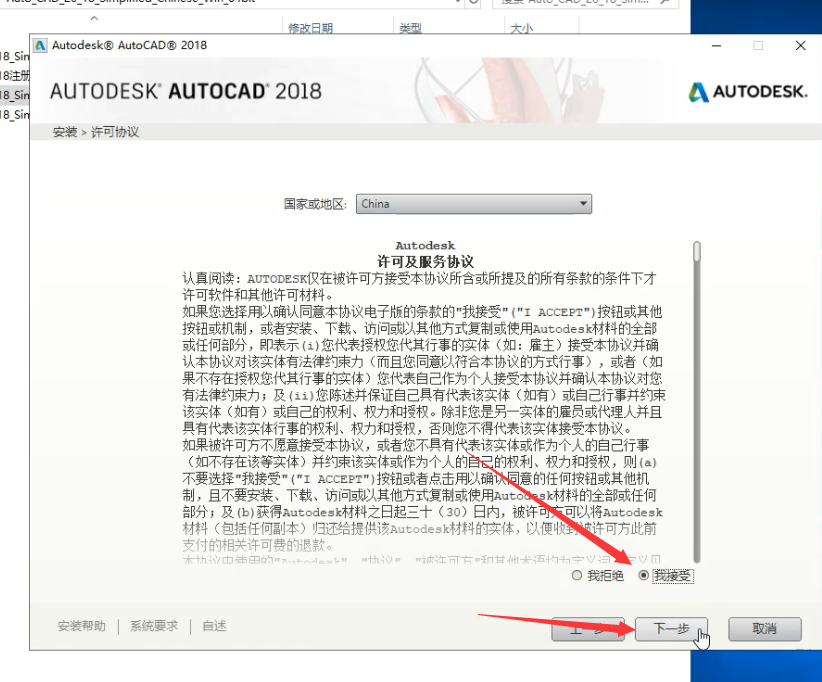822x682 pixels.
Task: Click the license agreement scrollbar thumb
Action: click(x=697, y=252)
